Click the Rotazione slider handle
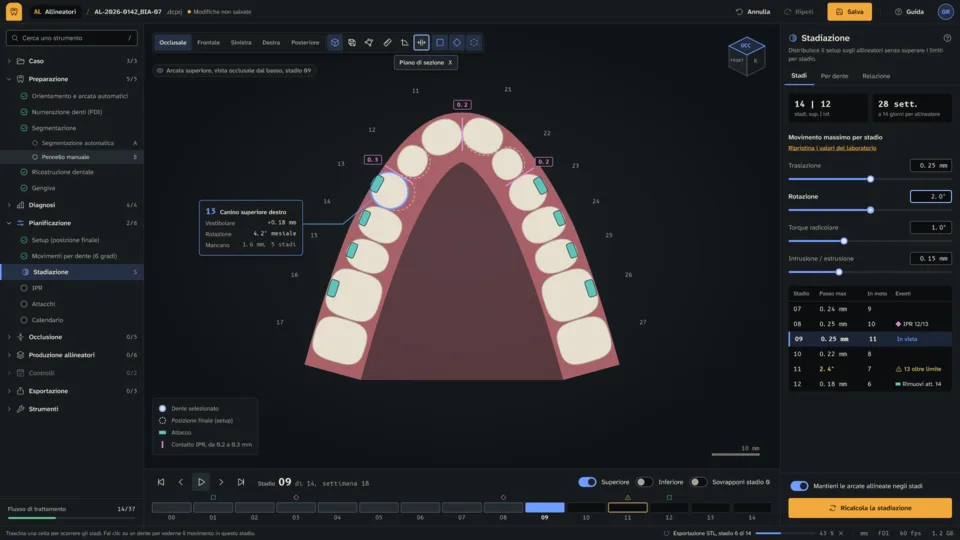 pyautogui.click(x=870, y=210)
